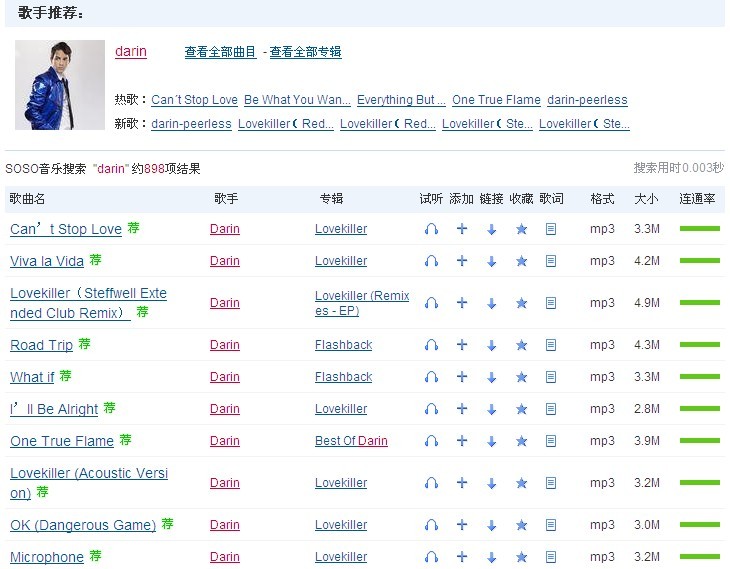Headphone icon for Viva la Vida
The image size is (730, 569).
tap(432, 261)
